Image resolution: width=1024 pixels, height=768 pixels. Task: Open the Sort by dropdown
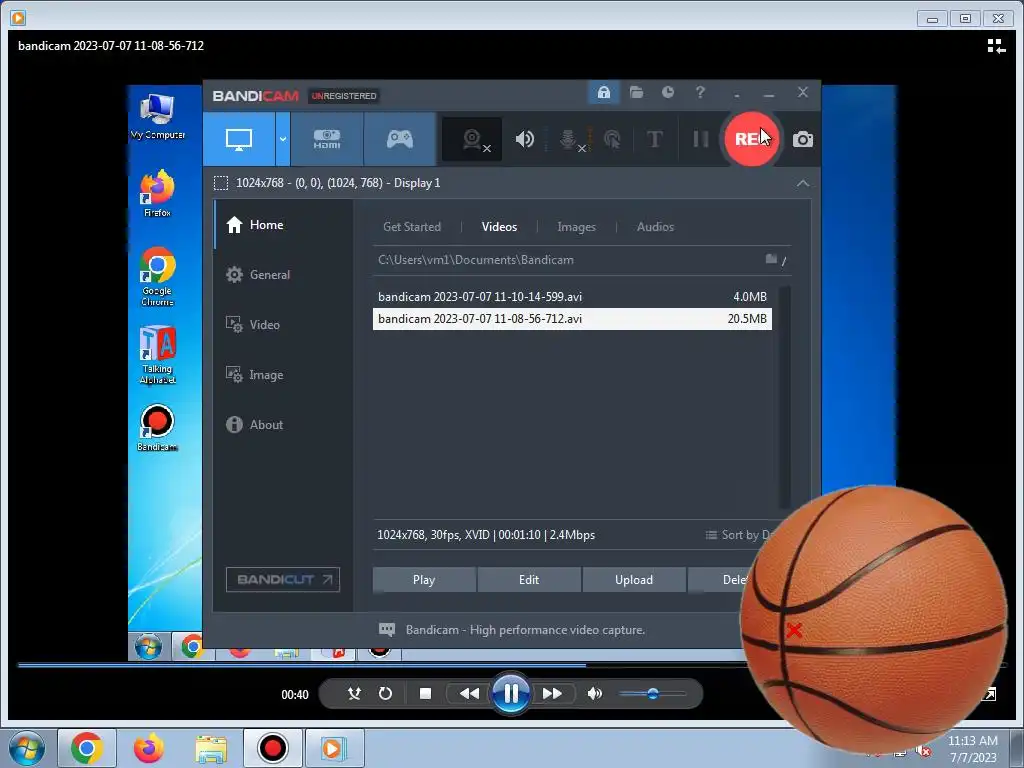(x=739, y=535)
